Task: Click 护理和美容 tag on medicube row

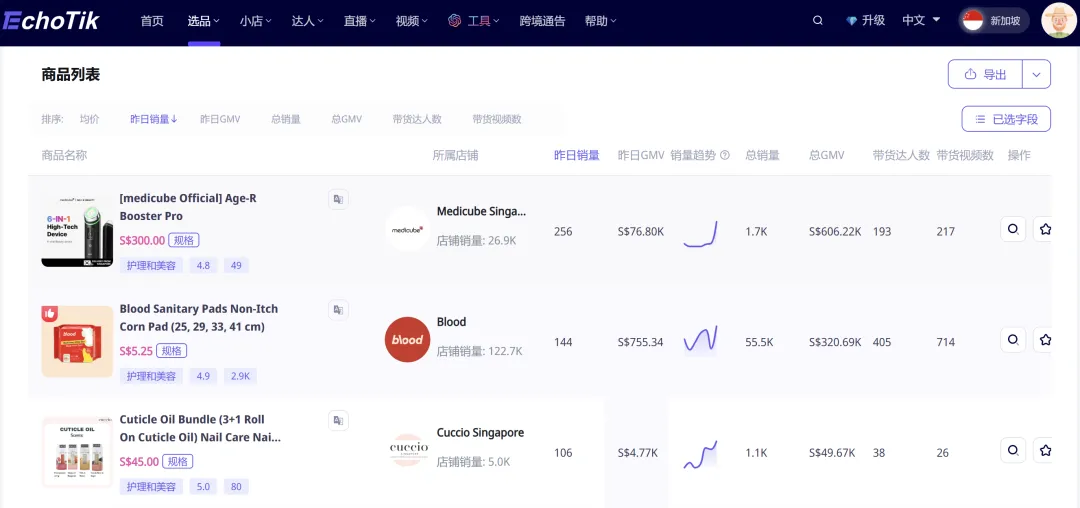Action: coord(151,265)
